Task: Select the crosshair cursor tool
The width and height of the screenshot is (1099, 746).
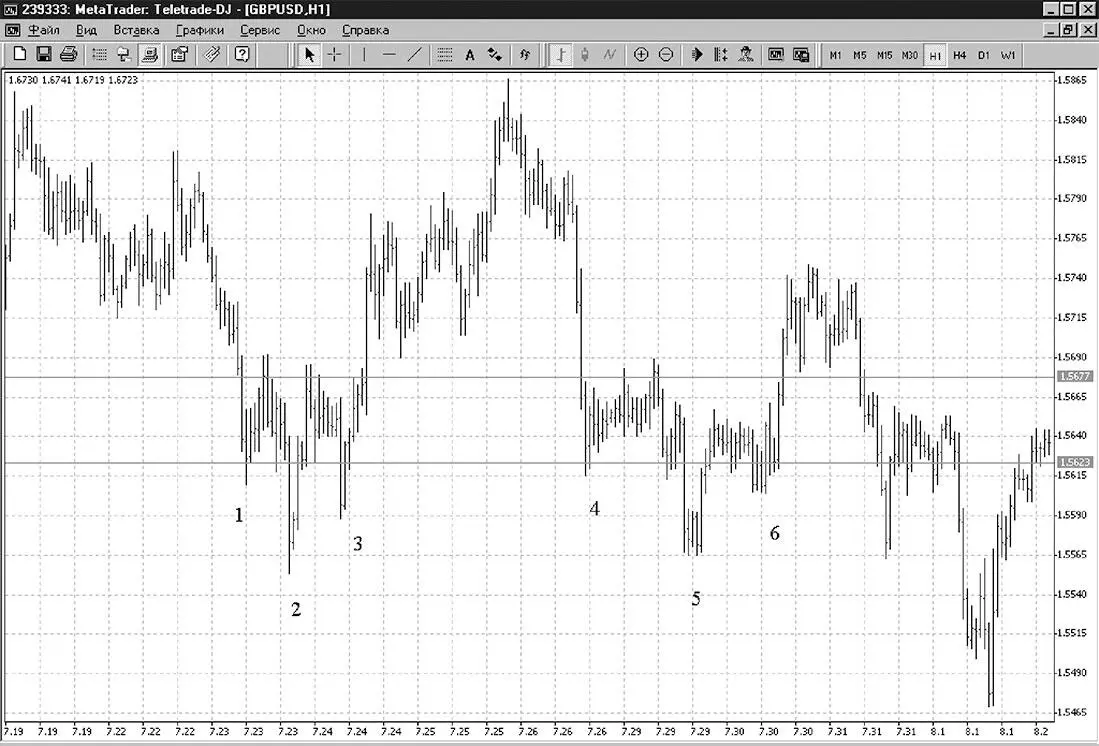Action: pyautogui.click(x=335, y=55)
